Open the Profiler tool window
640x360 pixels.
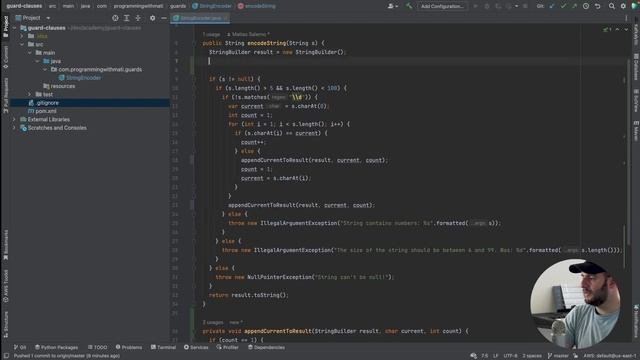pos(227,347)
